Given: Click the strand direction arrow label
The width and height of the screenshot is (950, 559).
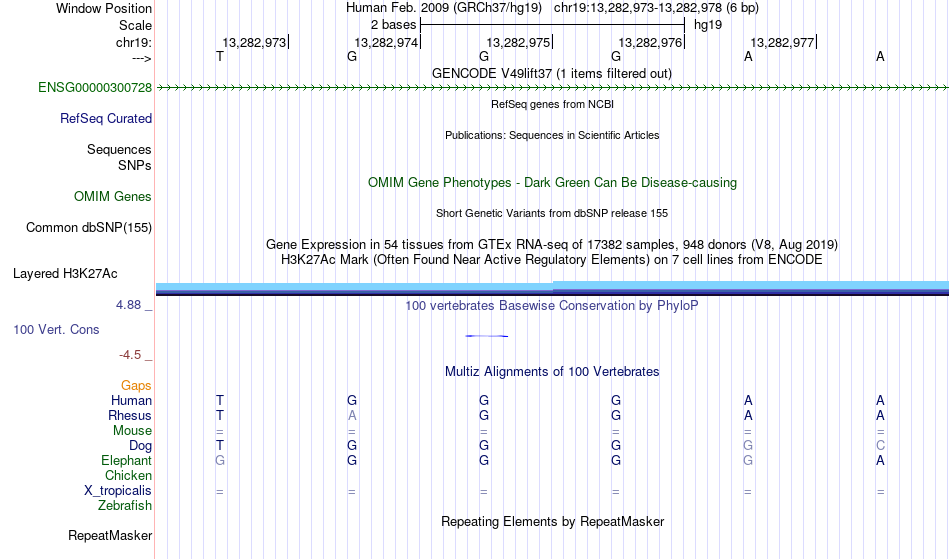Looking at the screenshot, I should point(142,59).
